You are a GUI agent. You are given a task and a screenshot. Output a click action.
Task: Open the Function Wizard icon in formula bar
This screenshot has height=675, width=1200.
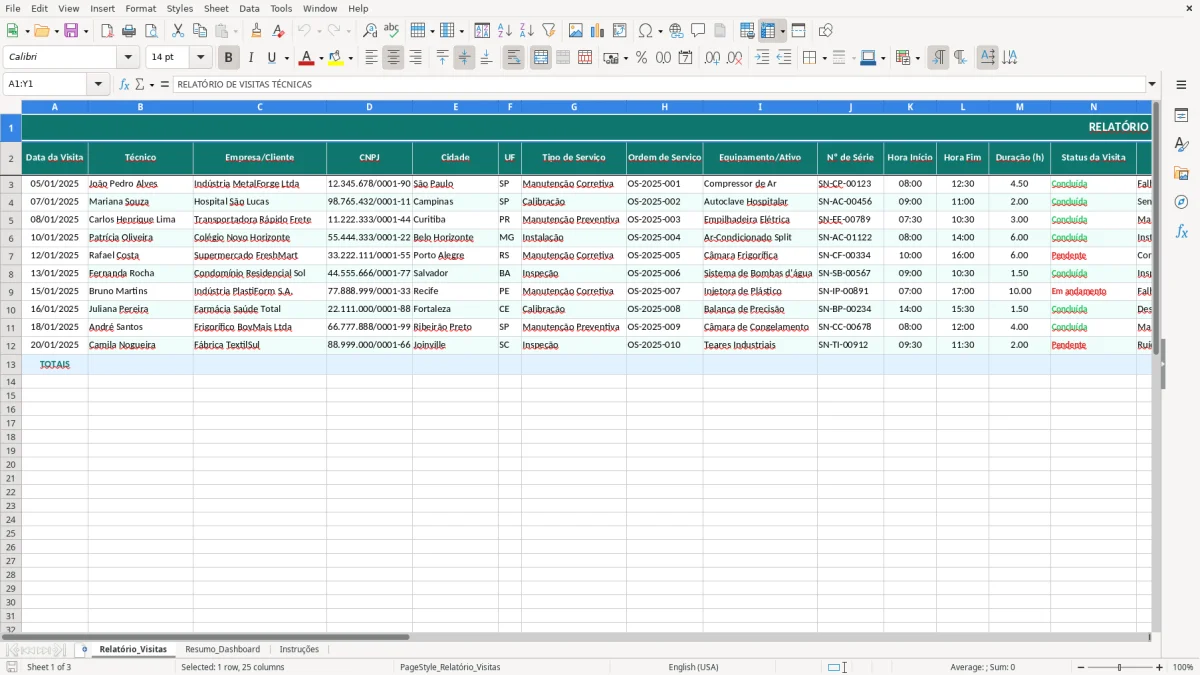point(124,84)
